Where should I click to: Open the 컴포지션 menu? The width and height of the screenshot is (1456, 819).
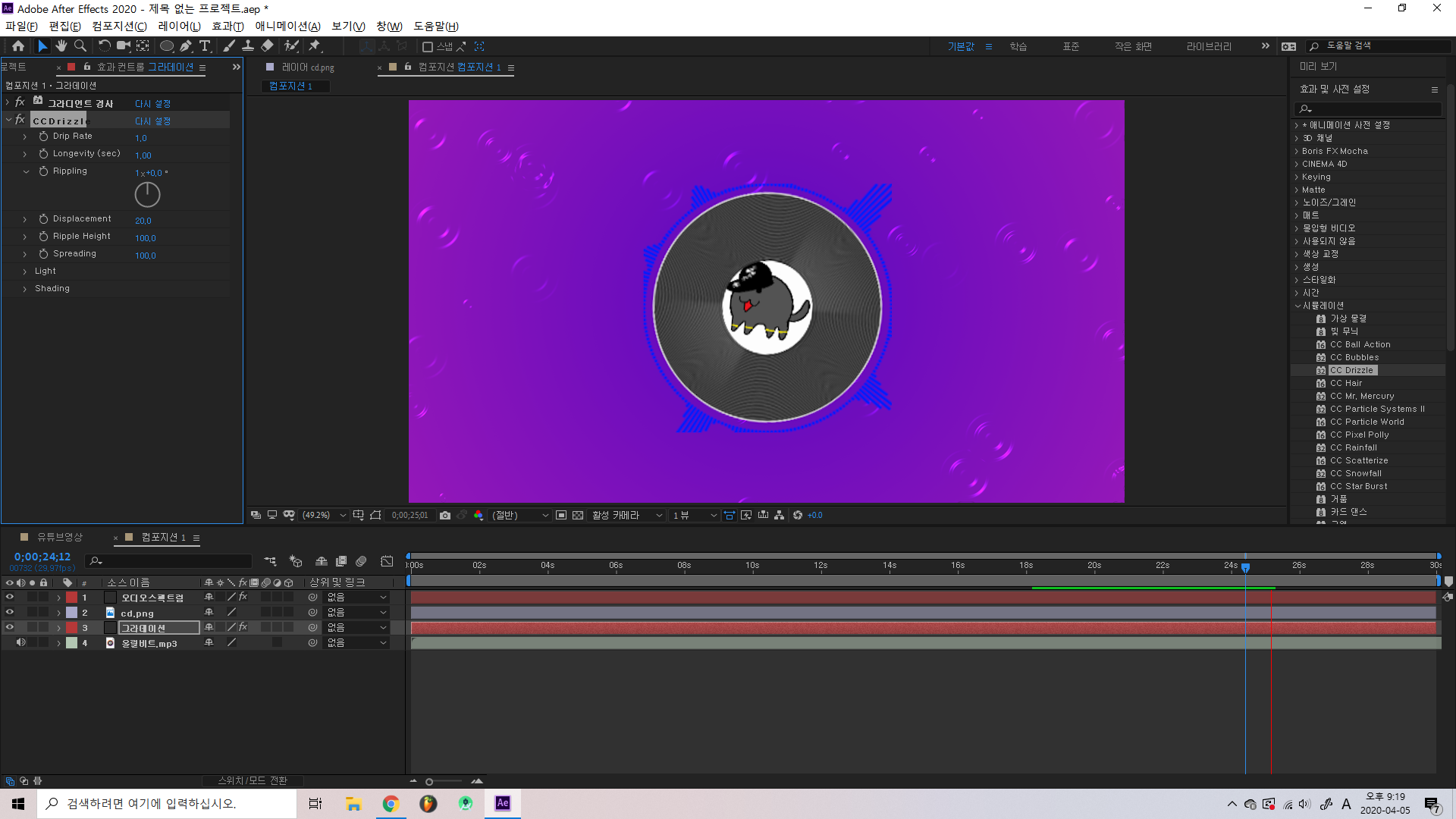click(x=119, y=27)
